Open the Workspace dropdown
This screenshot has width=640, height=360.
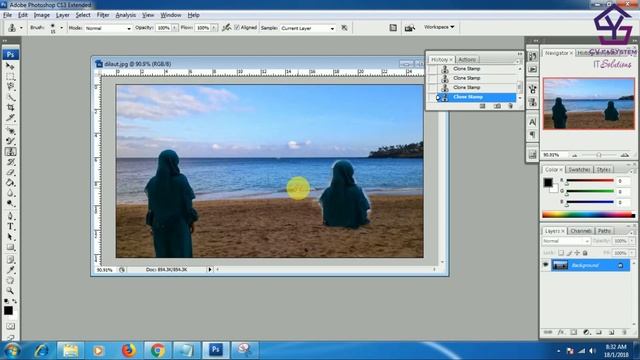click(439, 27)
